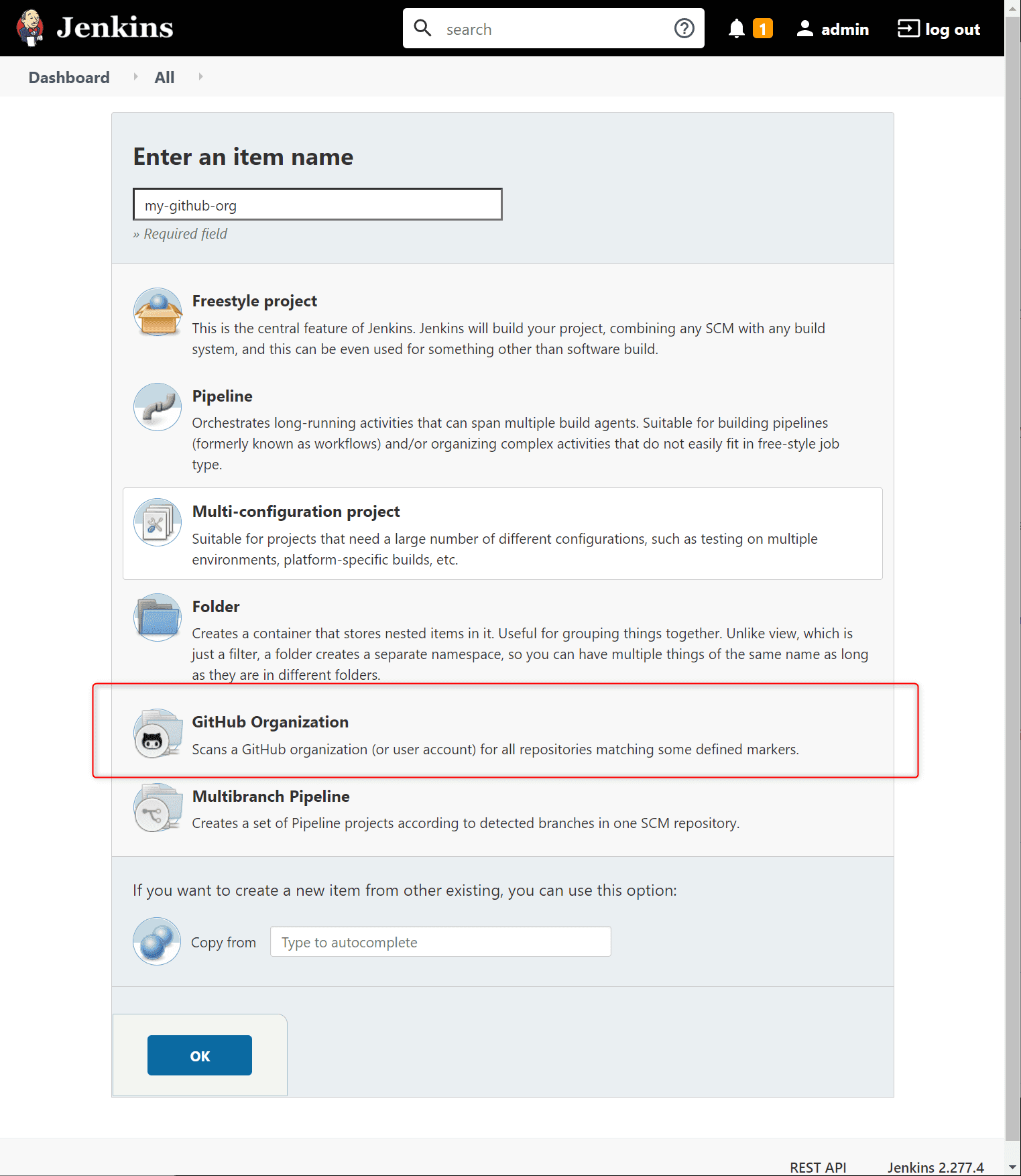The image size is (1021, 1176).
Task: Click the OK button
Action: 200,1055
